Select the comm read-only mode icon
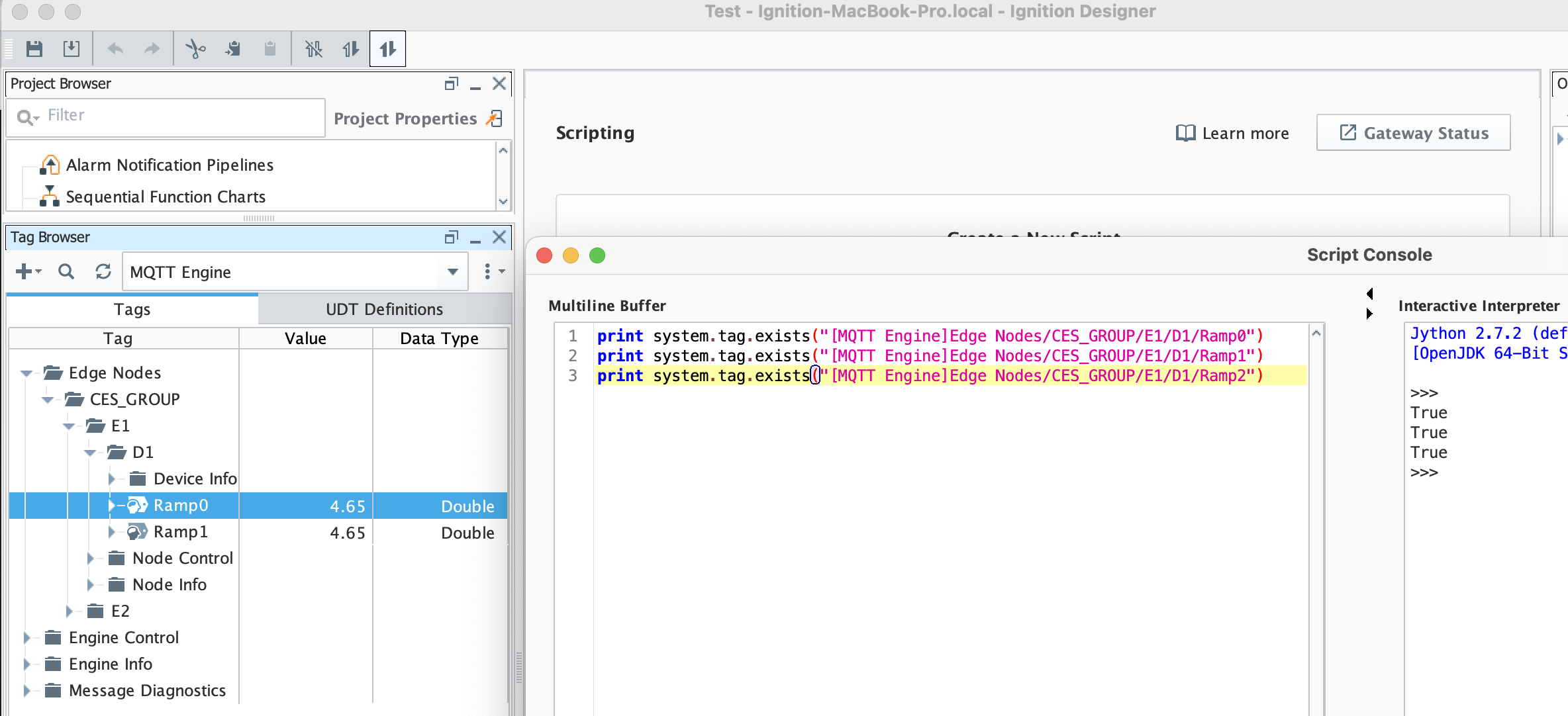 (350, 48)
